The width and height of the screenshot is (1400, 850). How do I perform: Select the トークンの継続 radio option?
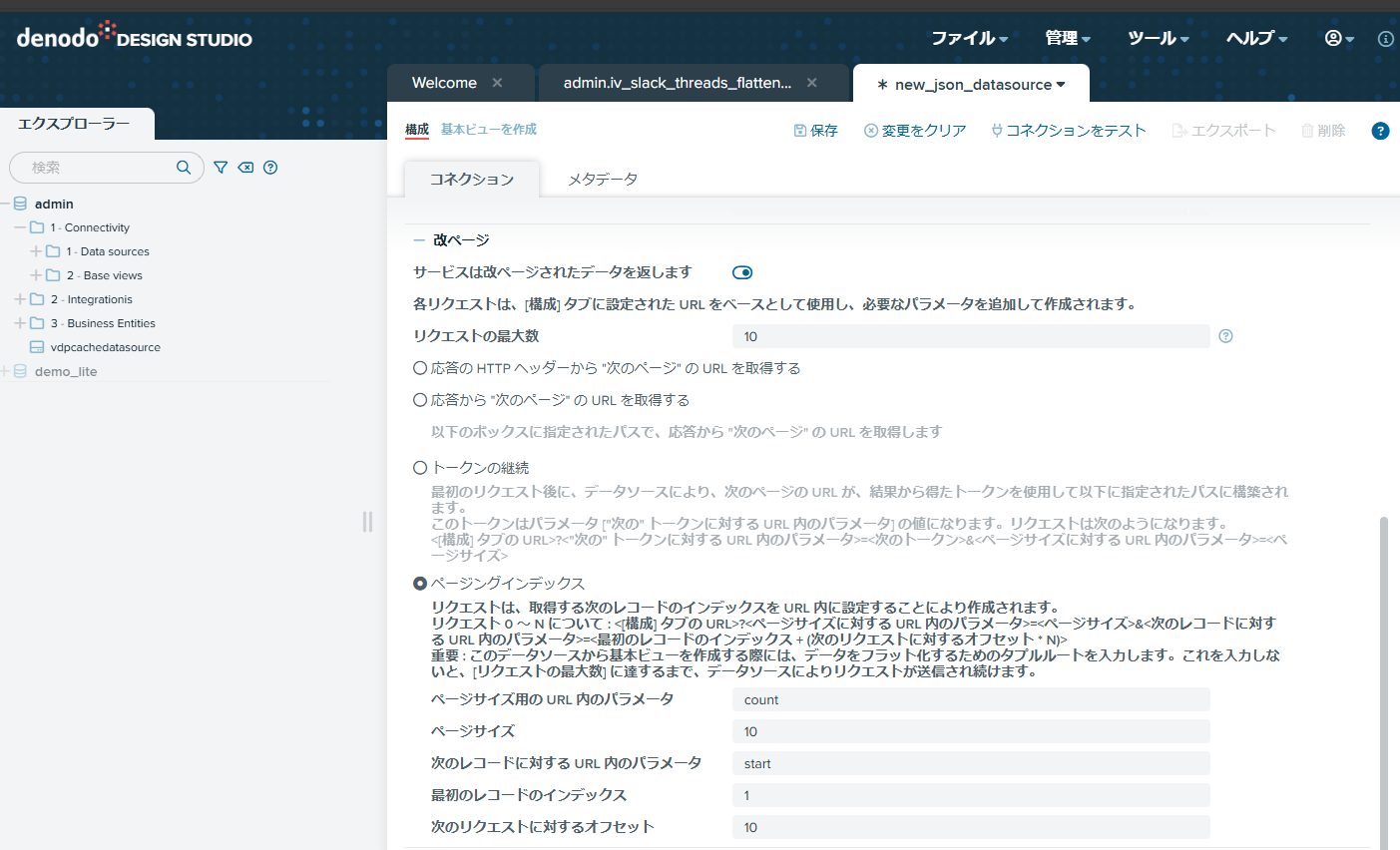coord(419,467)
